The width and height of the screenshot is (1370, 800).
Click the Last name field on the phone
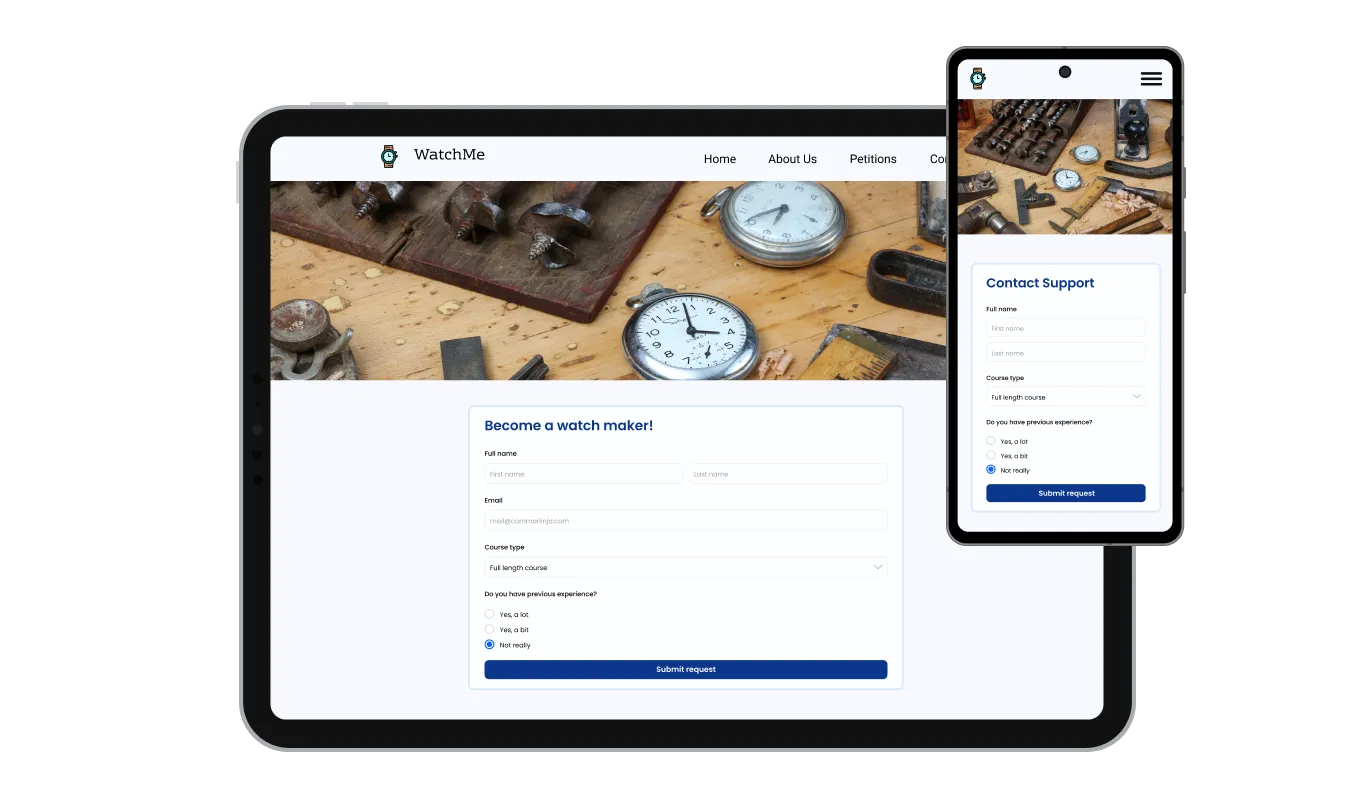1065,352
